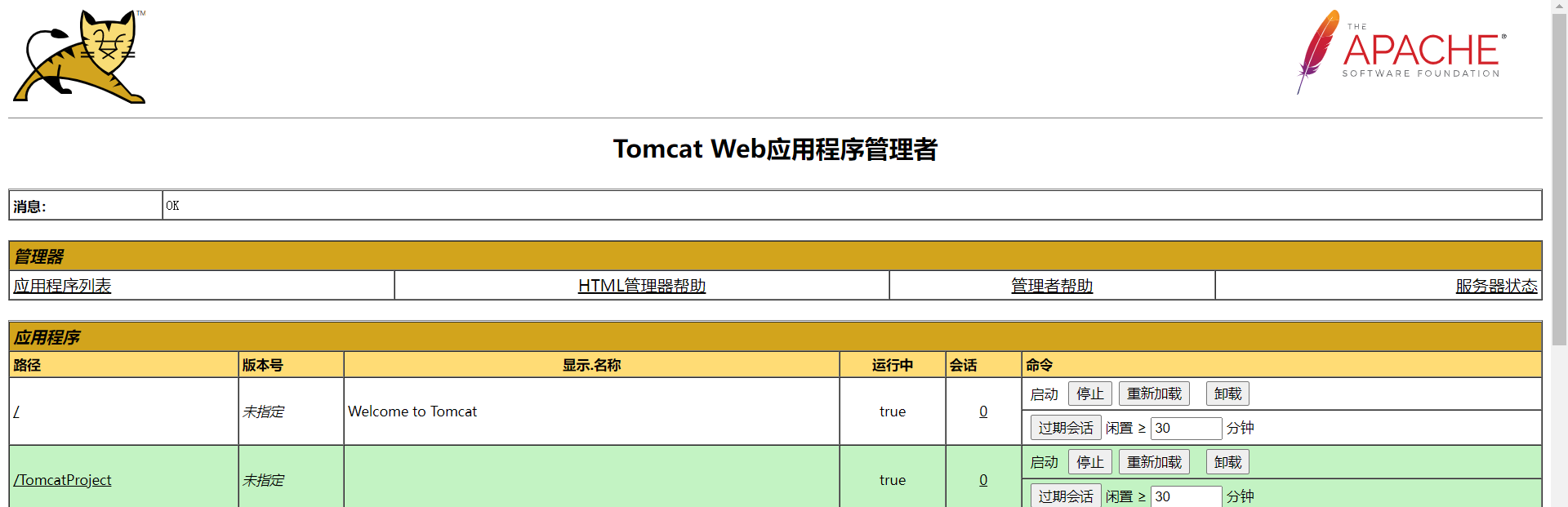
Task: Click the 'true' running value for root /
Action: pyautogui.click(x=893, y=411)
